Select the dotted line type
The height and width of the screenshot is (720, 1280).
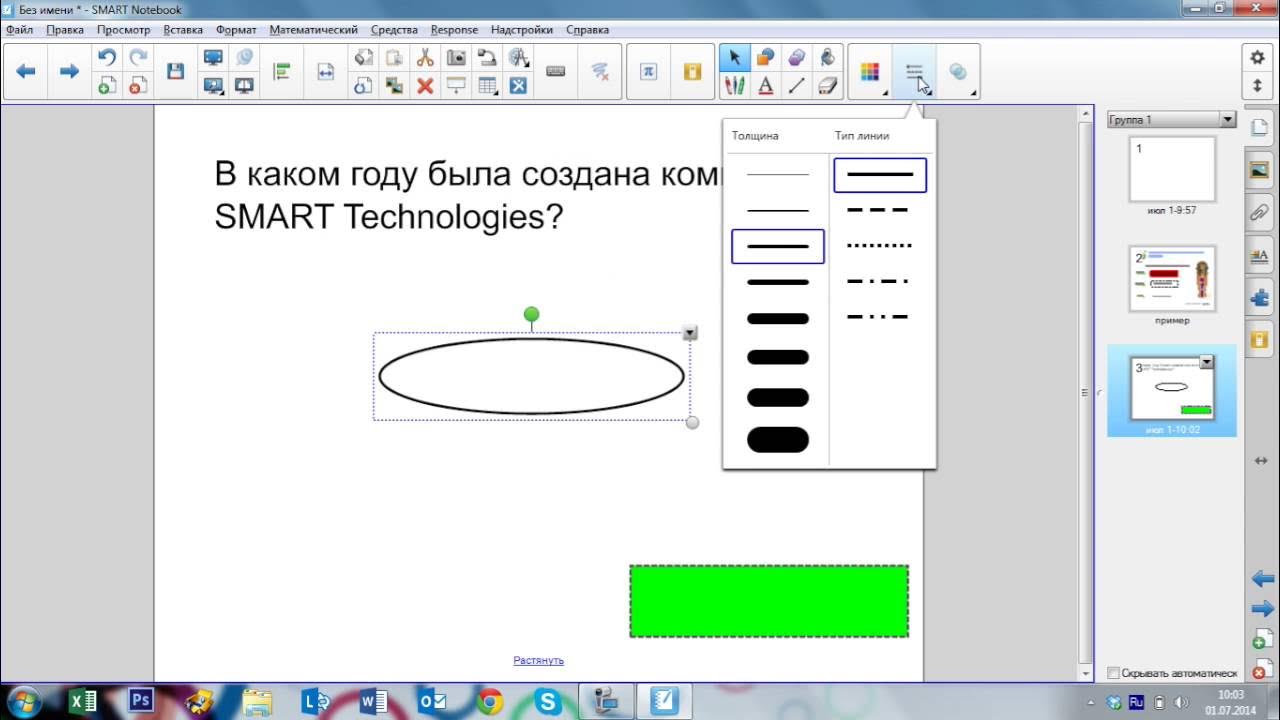click(x=880, y=245)
